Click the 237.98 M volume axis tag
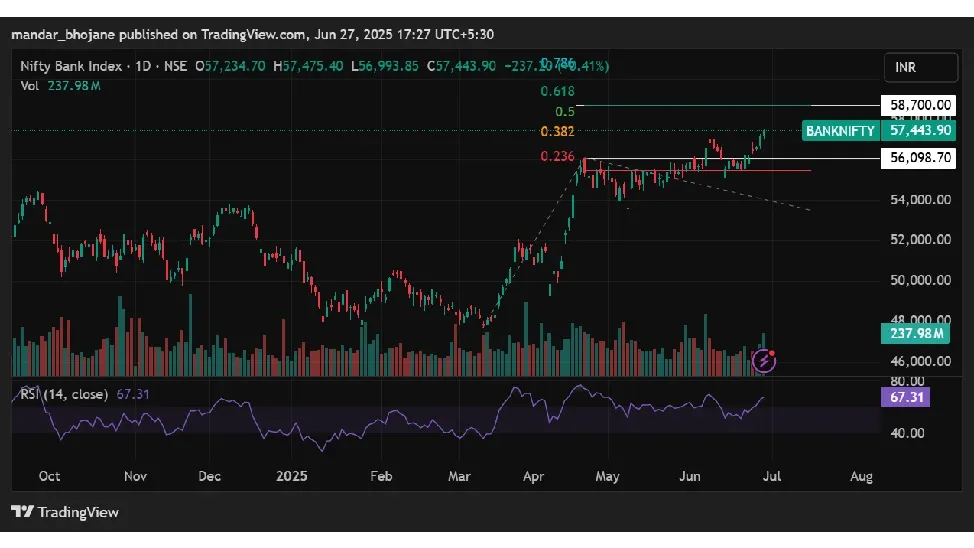 [916, 334]
